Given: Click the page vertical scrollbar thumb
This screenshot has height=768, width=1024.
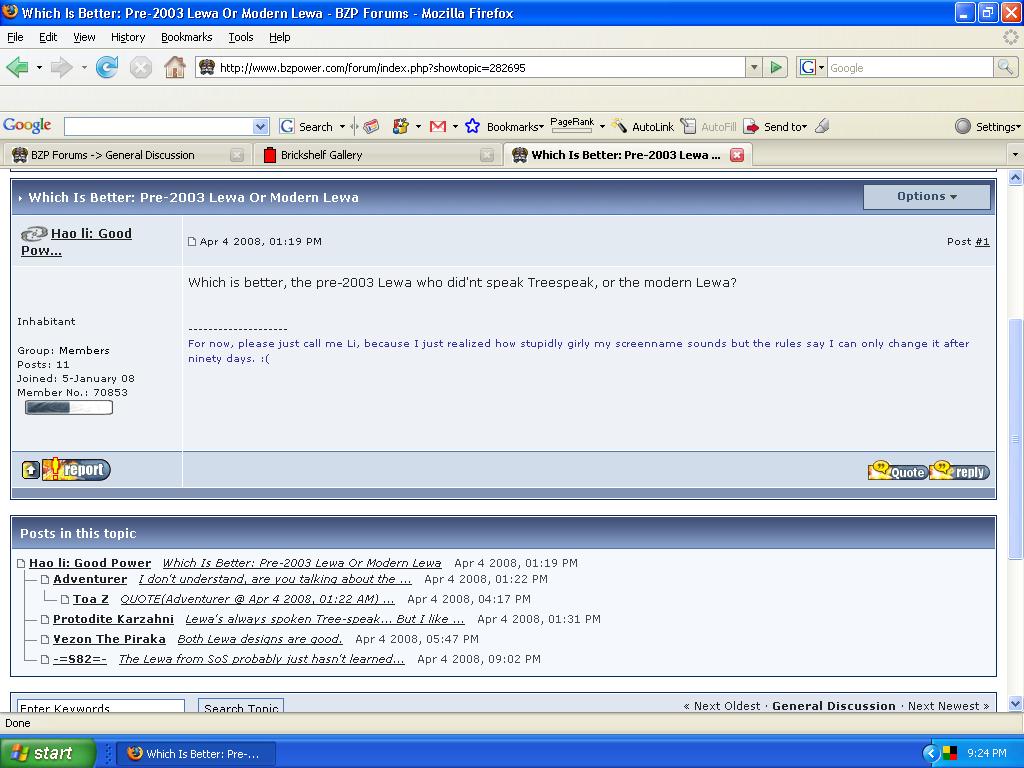Looking at the screenshot, I should 1015,439.
